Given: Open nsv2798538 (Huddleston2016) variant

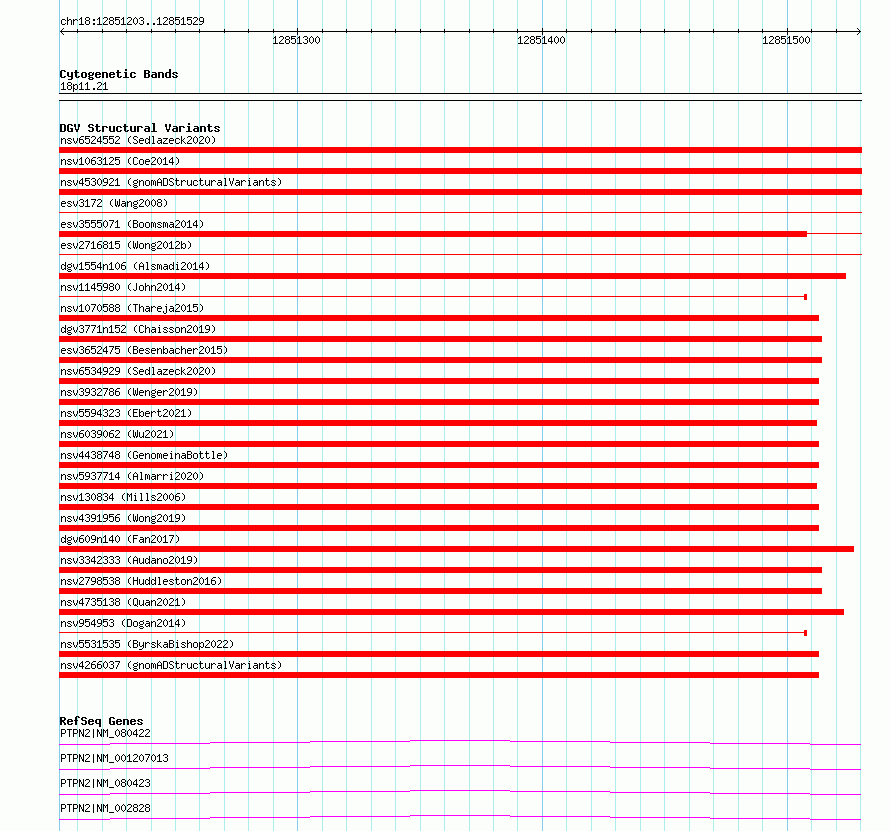Looking at the screenshot, I should [x=141, y=581].
